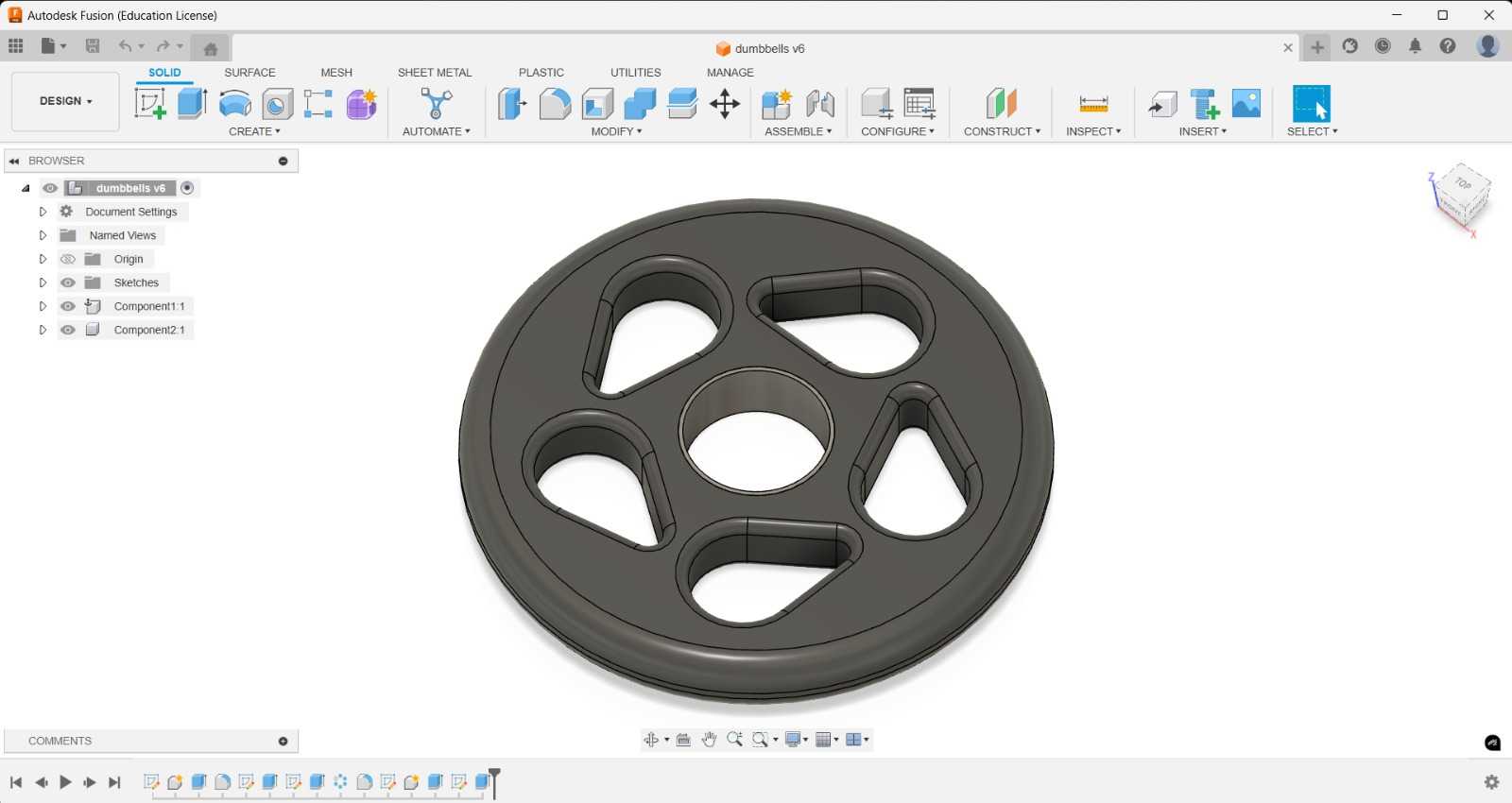Open the data panel grid icon

click(x=16, y=46)
